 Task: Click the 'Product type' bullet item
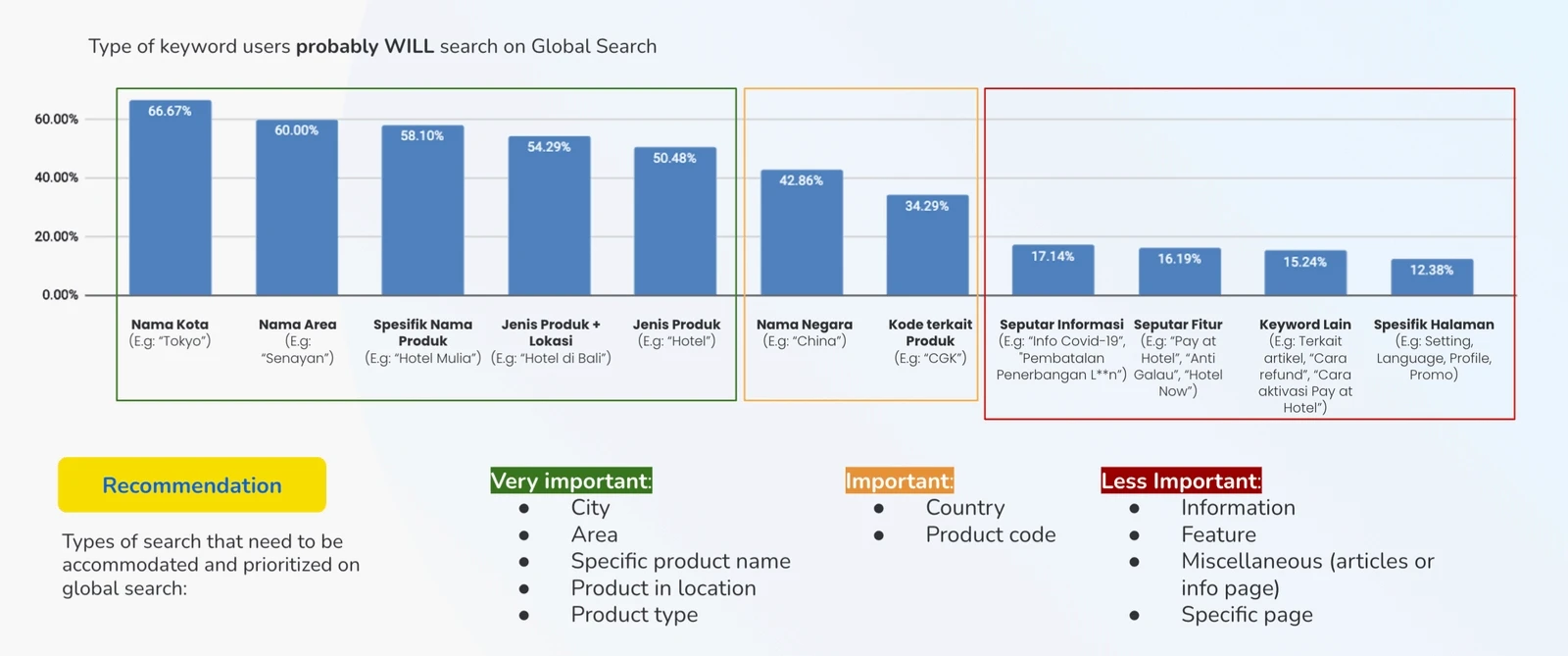635,615
